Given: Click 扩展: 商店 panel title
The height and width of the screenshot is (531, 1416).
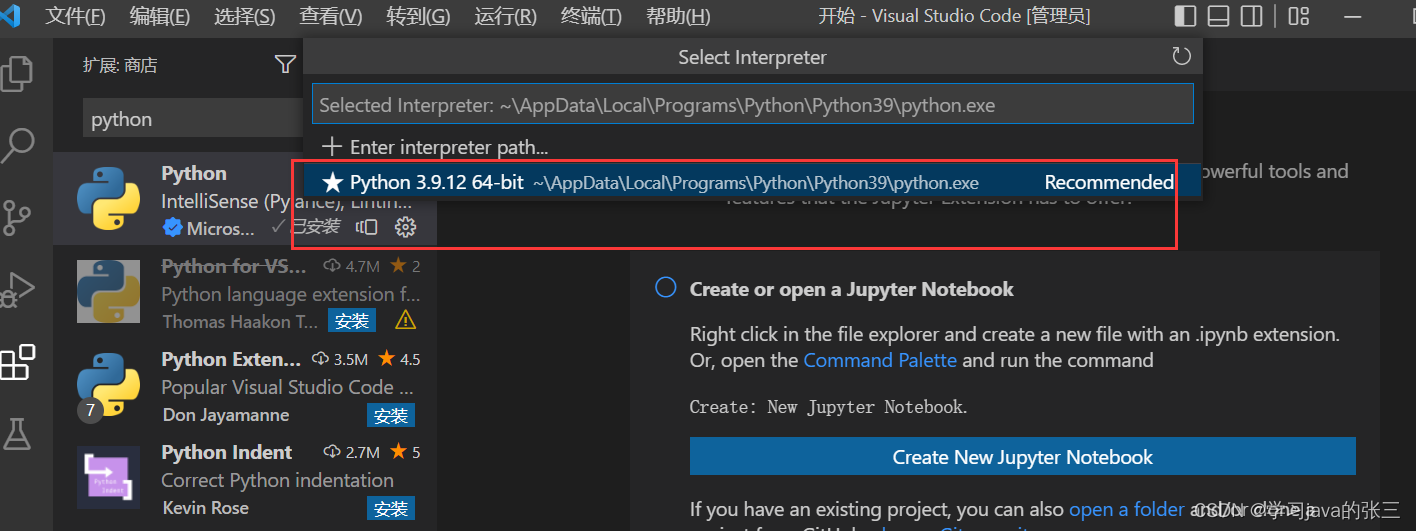Looking at the screenshot, I should coord(120,65).
